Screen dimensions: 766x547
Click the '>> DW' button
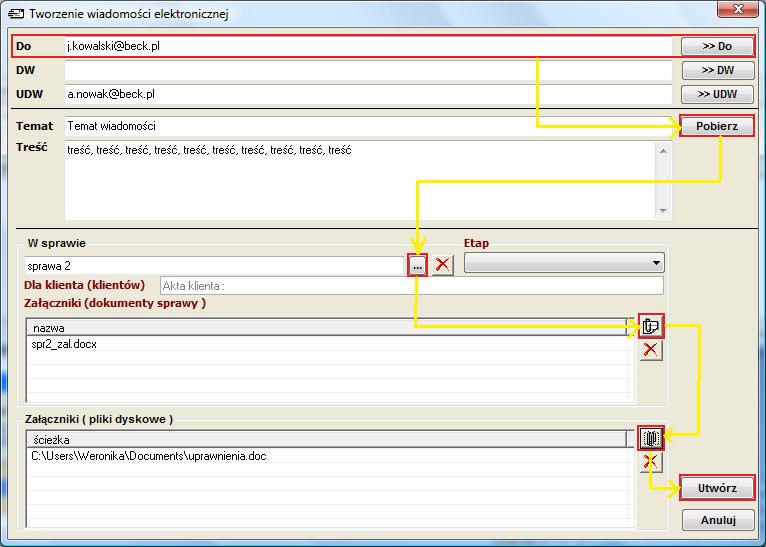718,70
